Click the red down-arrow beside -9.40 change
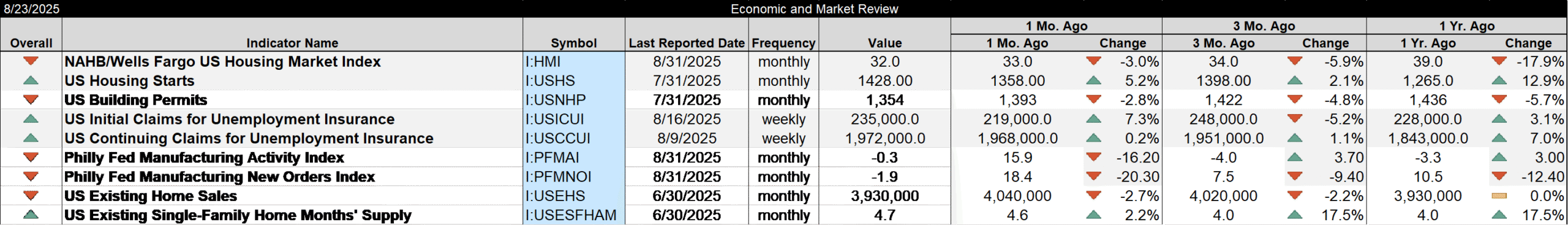1568x225 pixels. click(x=1295, y=177)
